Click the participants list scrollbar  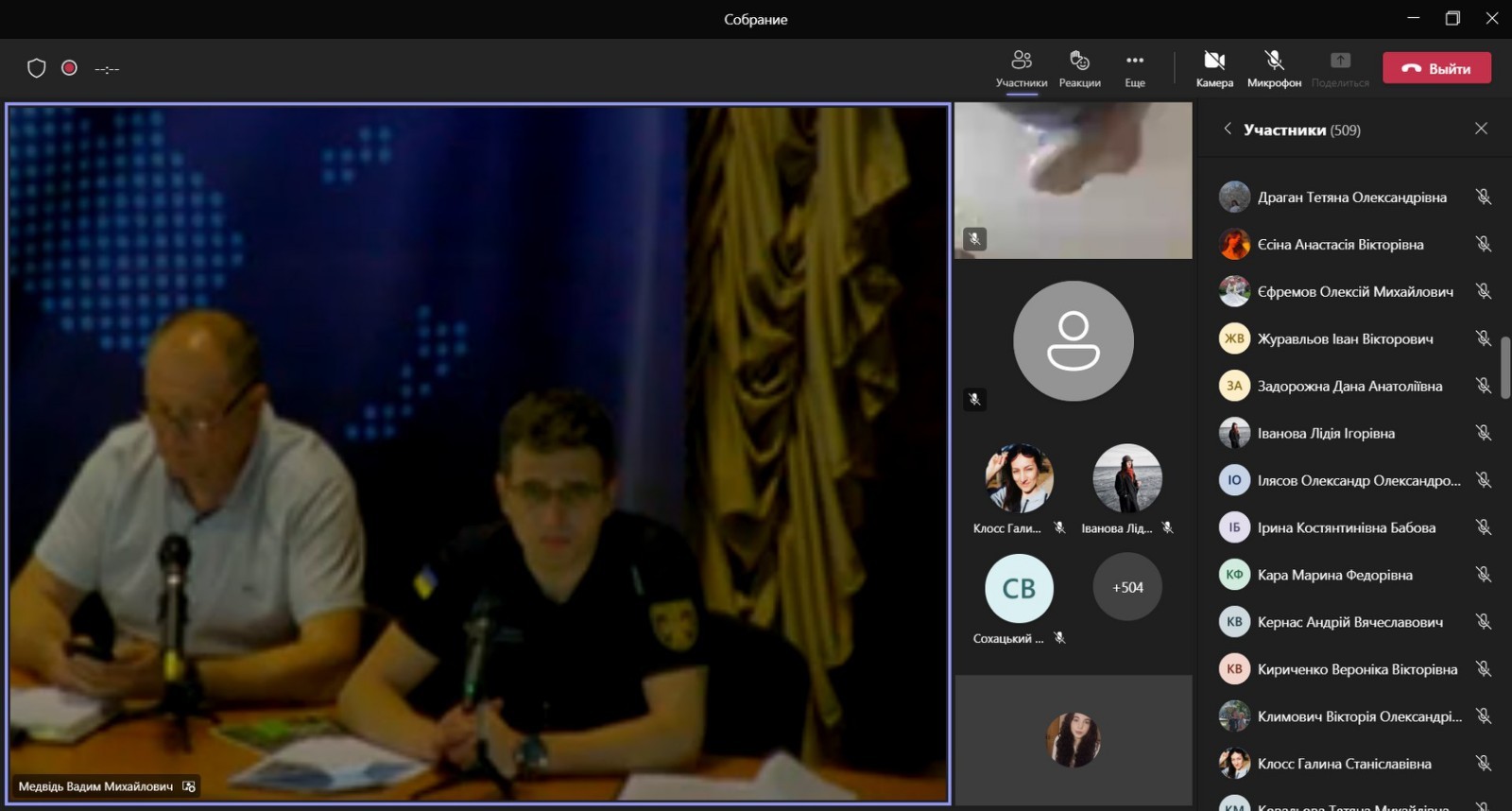tap(1504, 367)
